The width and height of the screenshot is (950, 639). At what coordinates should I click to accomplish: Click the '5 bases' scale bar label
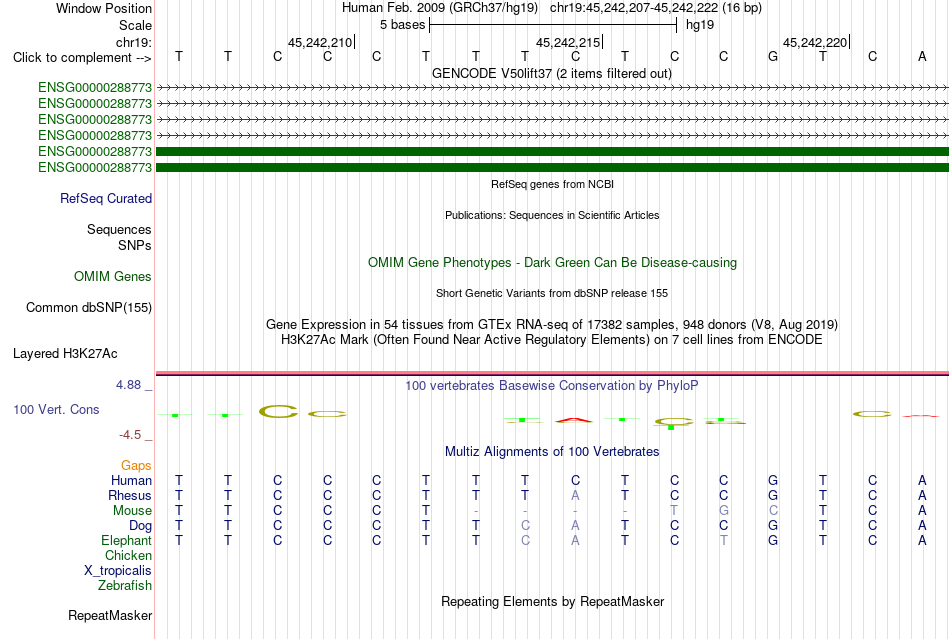pos(402,25)
